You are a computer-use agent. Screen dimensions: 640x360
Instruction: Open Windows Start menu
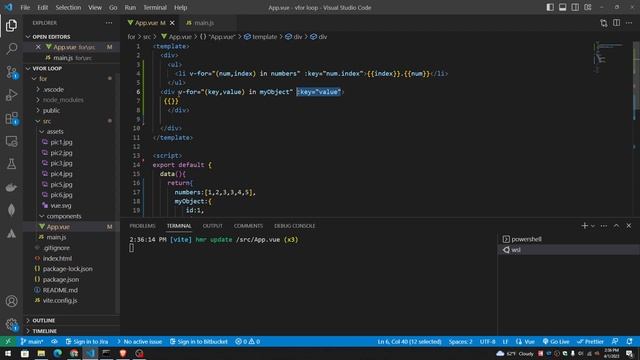tap(8, 353)
